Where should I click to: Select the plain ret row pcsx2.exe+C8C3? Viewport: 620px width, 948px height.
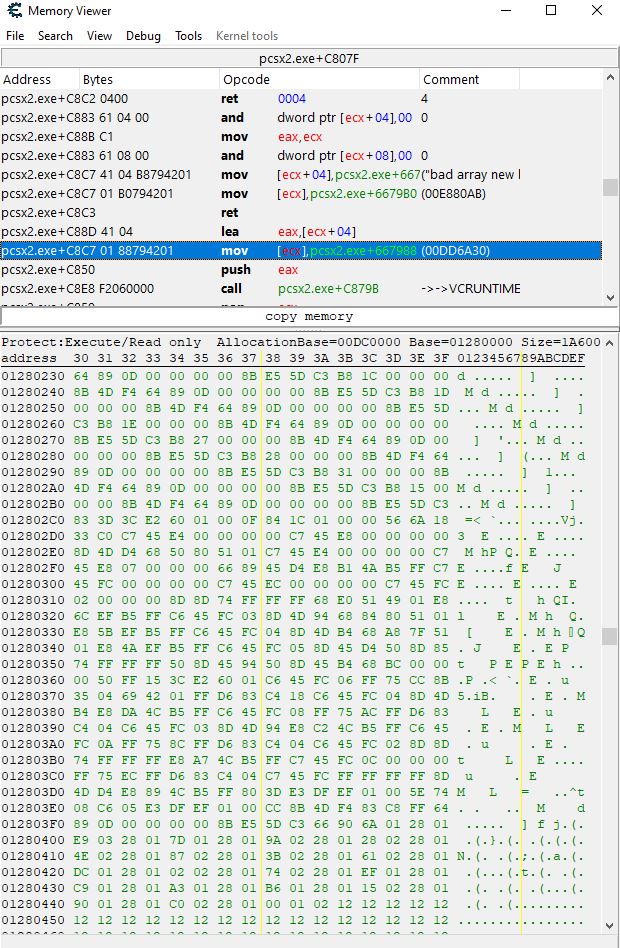point(301,213)
